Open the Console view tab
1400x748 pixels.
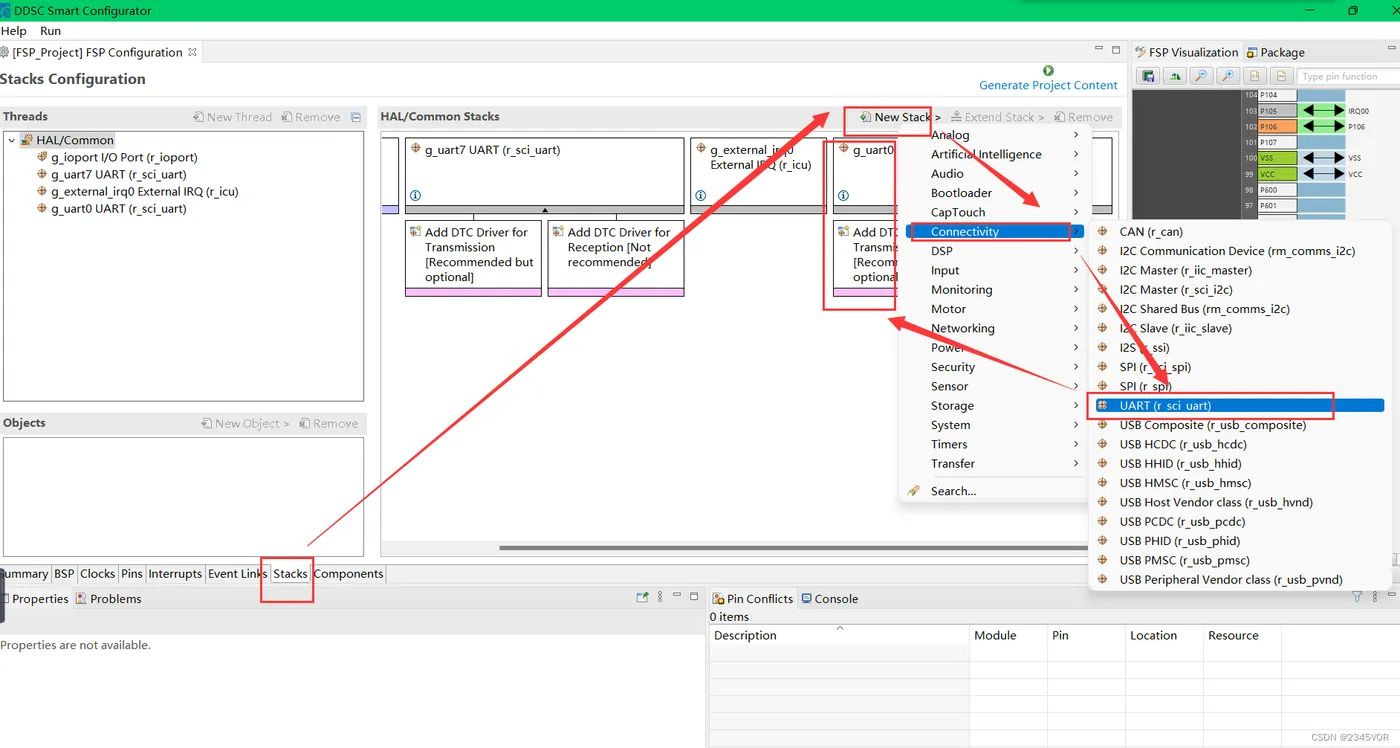(829, 599)
